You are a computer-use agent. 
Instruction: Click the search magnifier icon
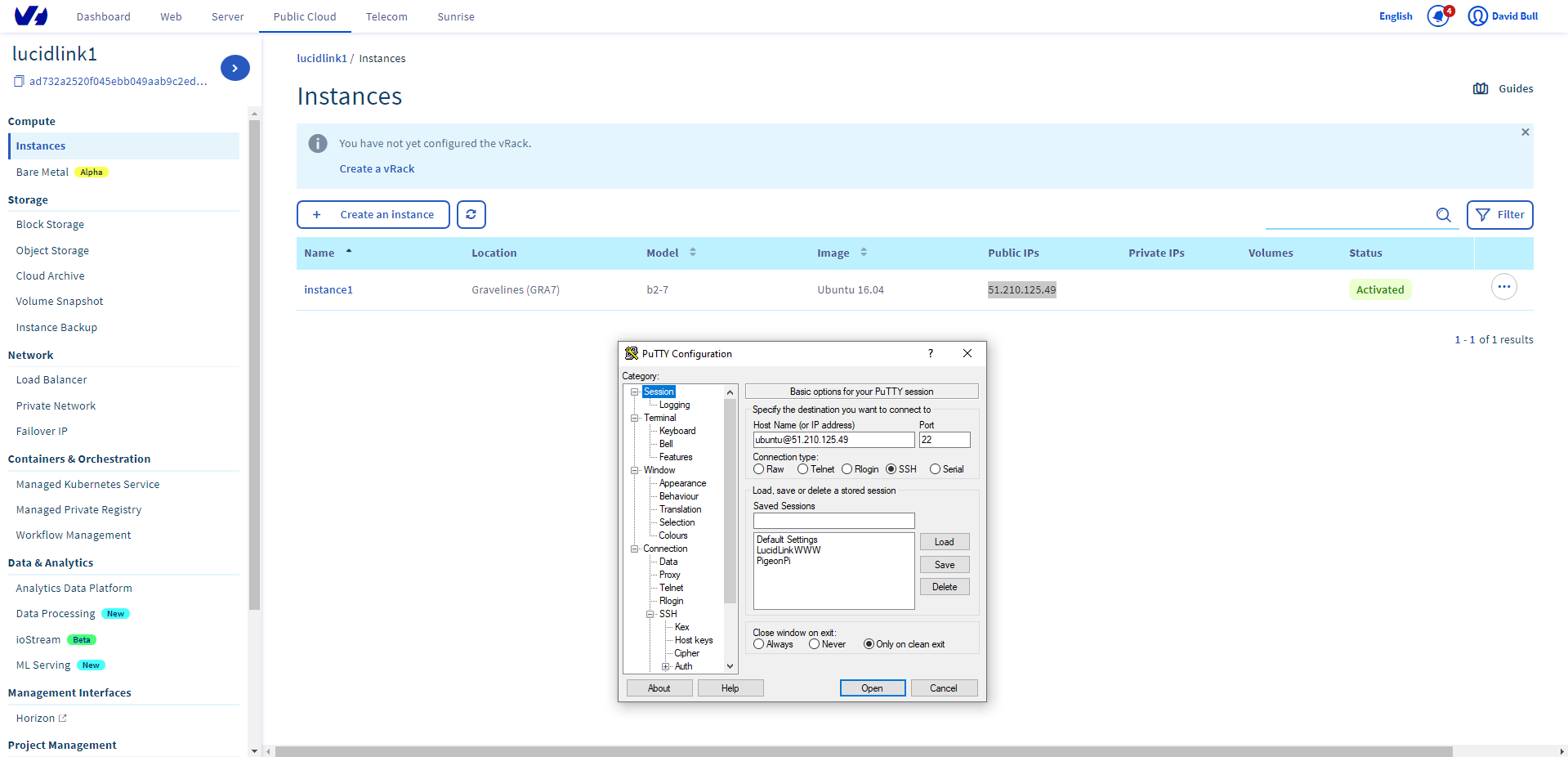(1444, 215)
